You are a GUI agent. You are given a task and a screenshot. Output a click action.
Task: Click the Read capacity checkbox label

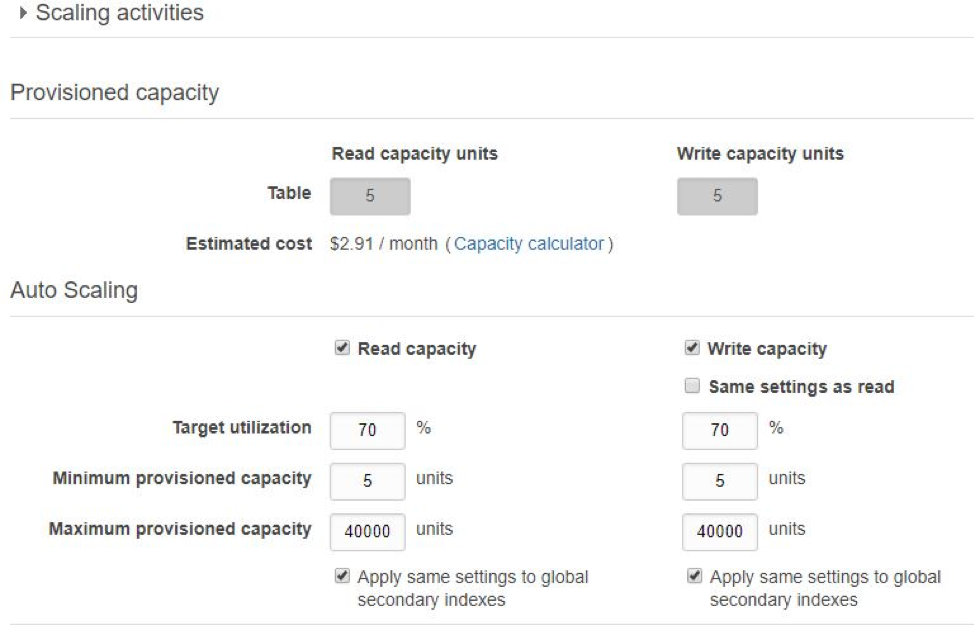pos(417,349)
